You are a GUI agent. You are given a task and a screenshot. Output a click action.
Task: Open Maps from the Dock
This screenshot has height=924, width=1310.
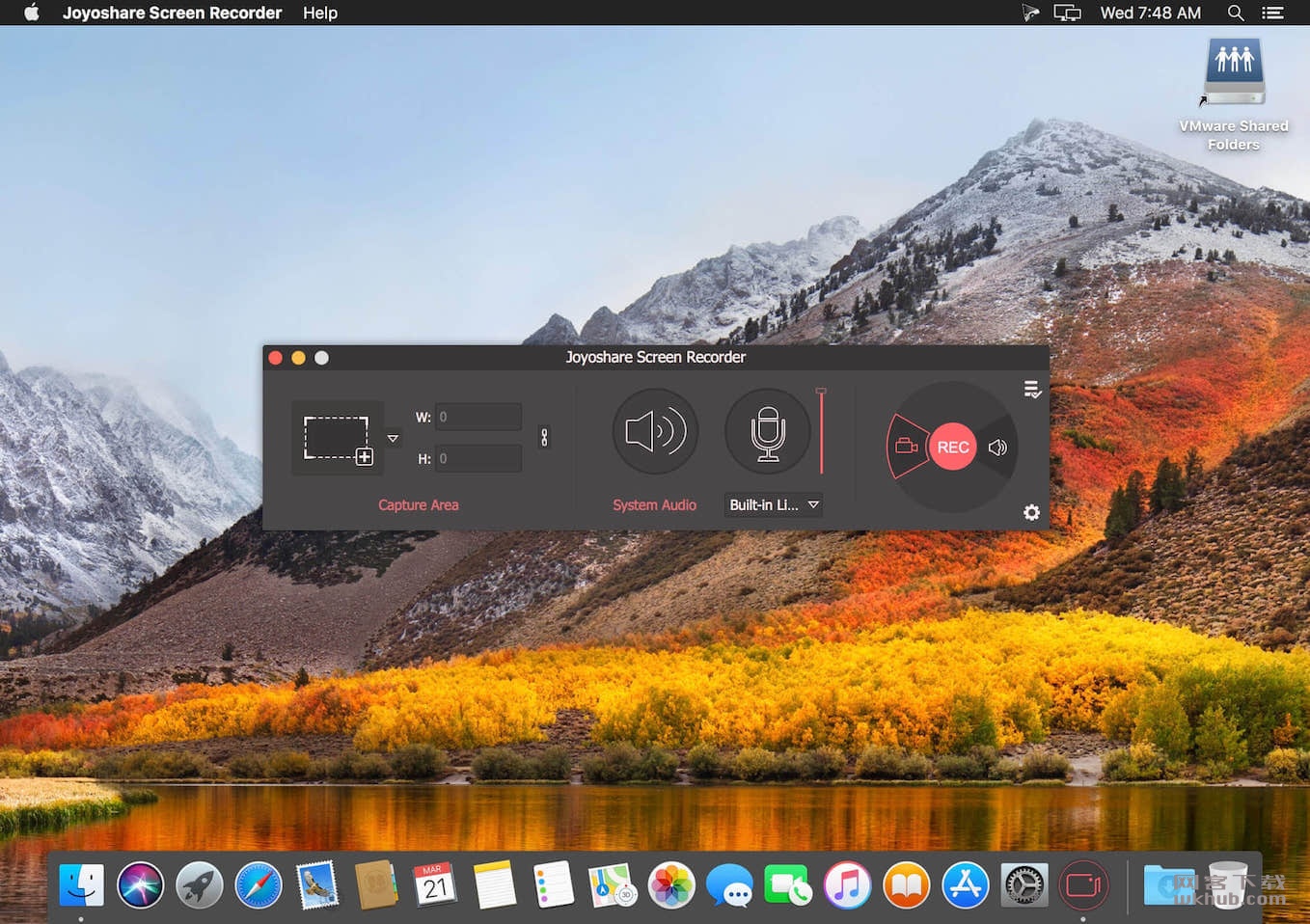click(x=613, y=884)
